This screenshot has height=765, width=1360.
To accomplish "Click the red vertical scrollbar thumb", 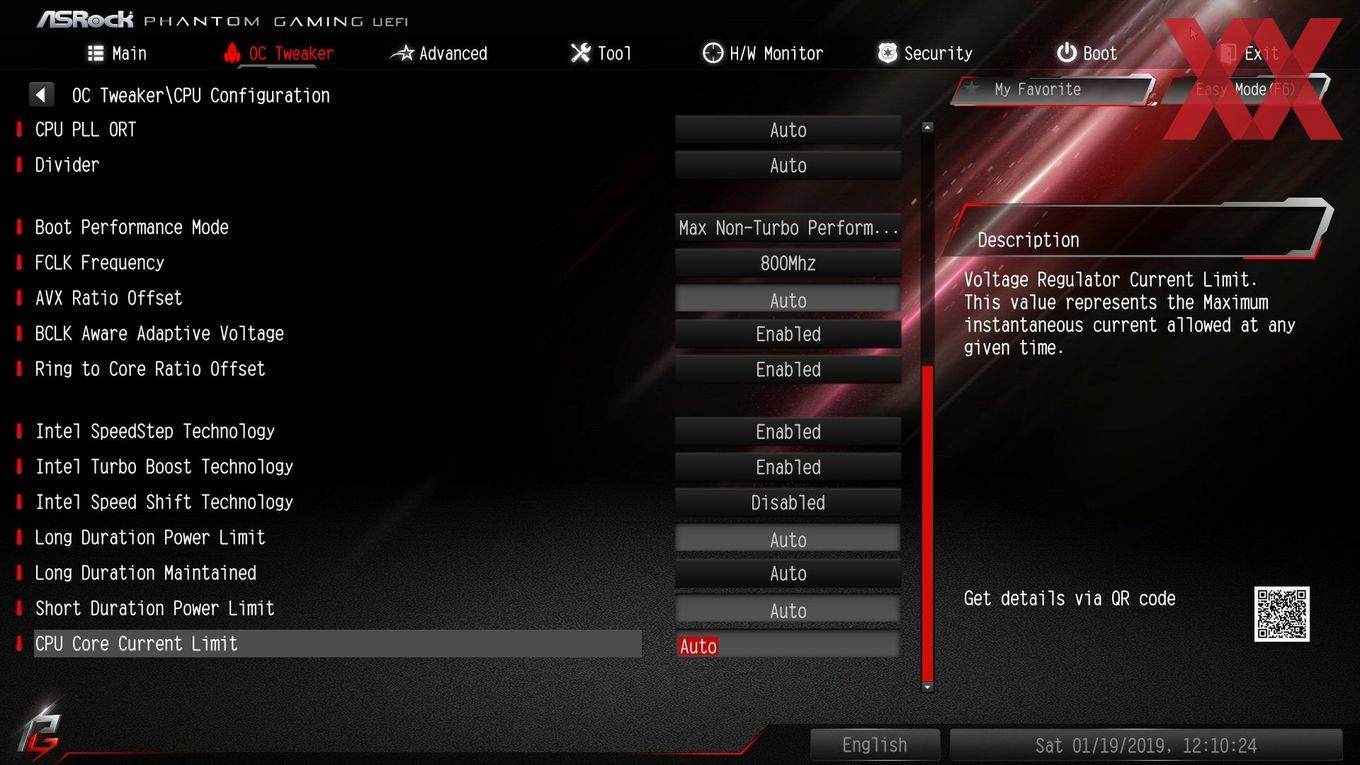I will [x=927, y=523].
